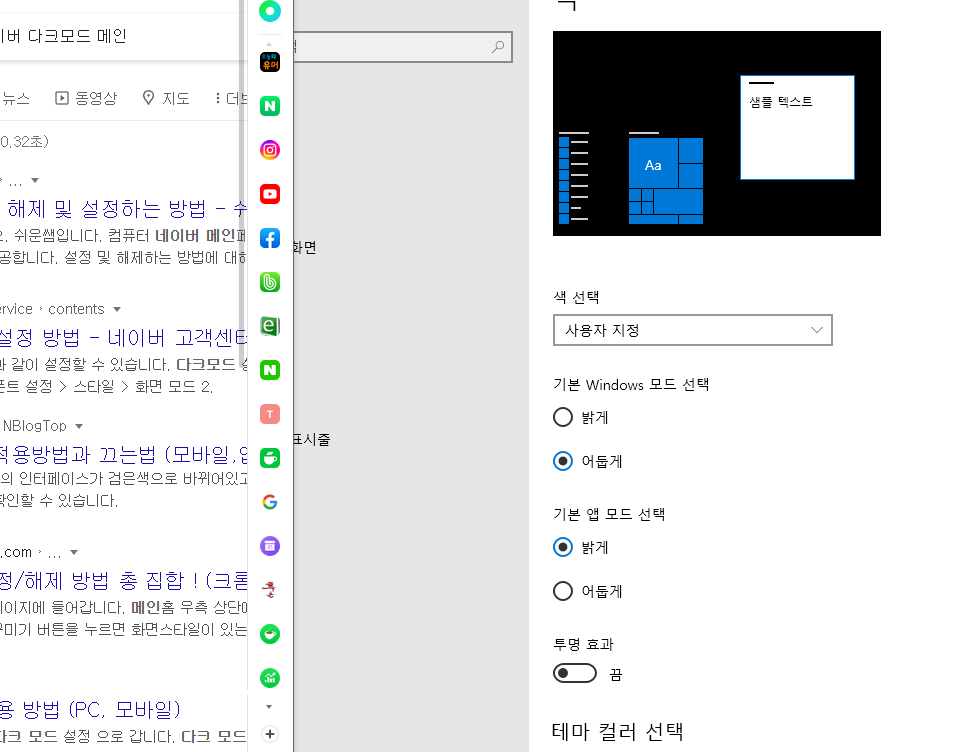965x752 pixels.
Task: Select 밝게 under 기본 앱 모드 선택
Action: tap(563, 547)
